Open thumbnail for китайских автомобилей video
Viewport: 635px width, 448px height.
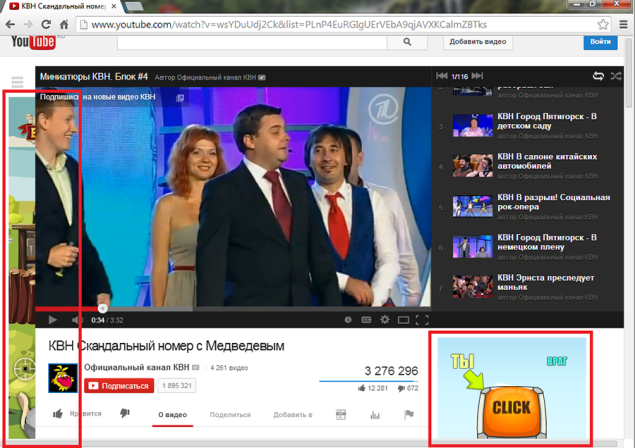pyautogui.click(x=473, y=166)
